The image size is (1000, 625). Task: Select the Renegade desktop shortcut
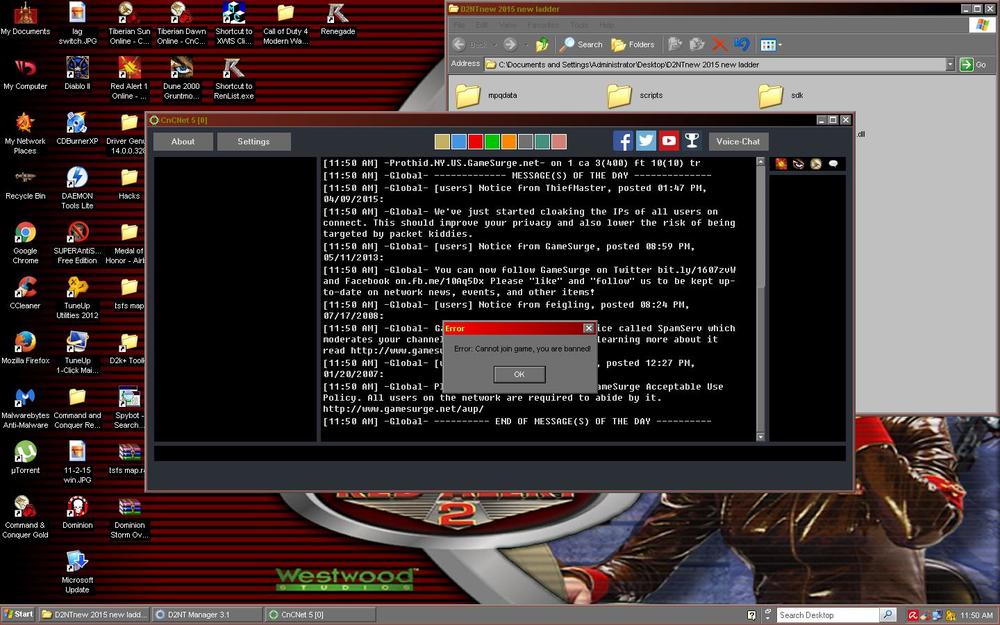click(338, 19)
